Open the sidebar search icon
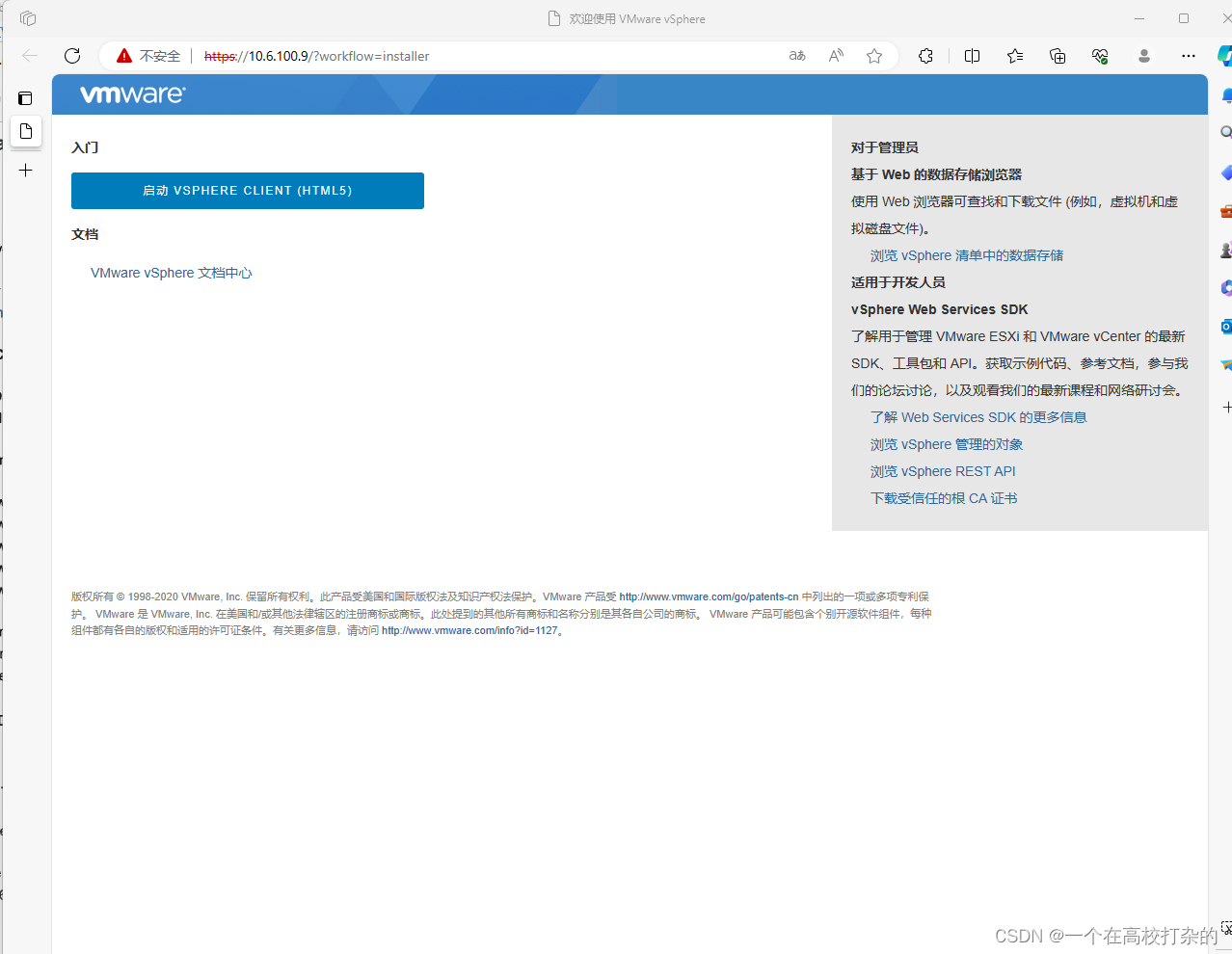The image size is (1232, 954). pyautogui.click(x=1226, y=132)
